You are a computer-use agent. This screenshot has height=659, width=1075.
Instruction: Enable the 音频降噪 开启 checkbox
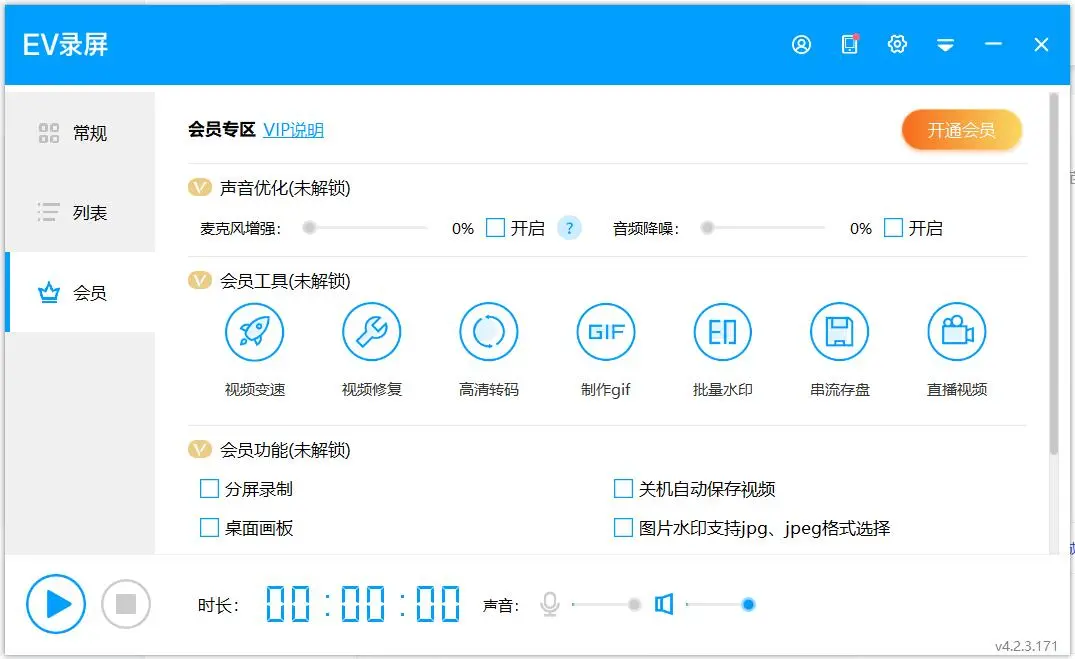(893, 228)
